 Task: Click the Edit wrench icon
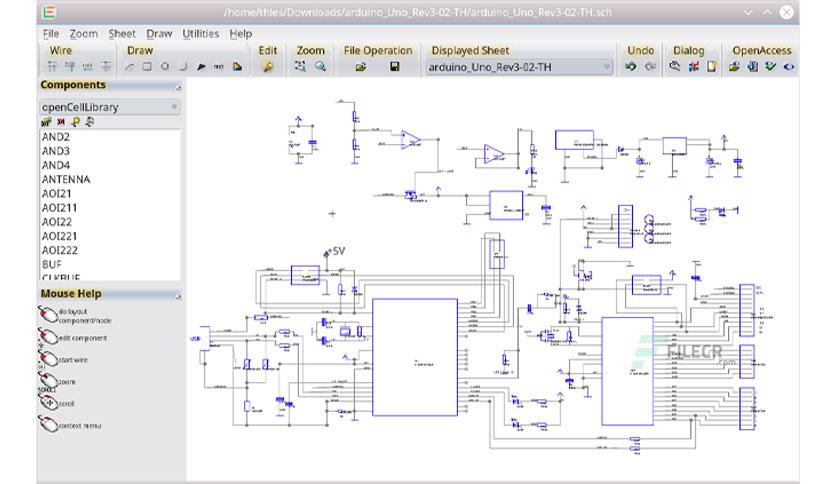[268, 67]
